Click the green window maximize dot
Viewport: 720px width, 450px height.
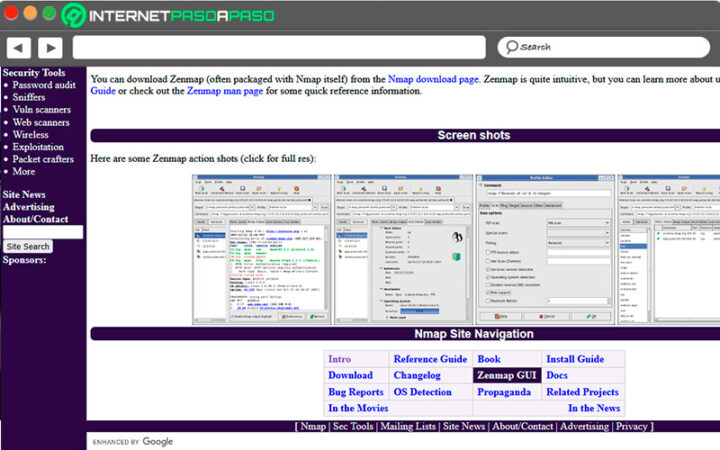tap(48, 14)
